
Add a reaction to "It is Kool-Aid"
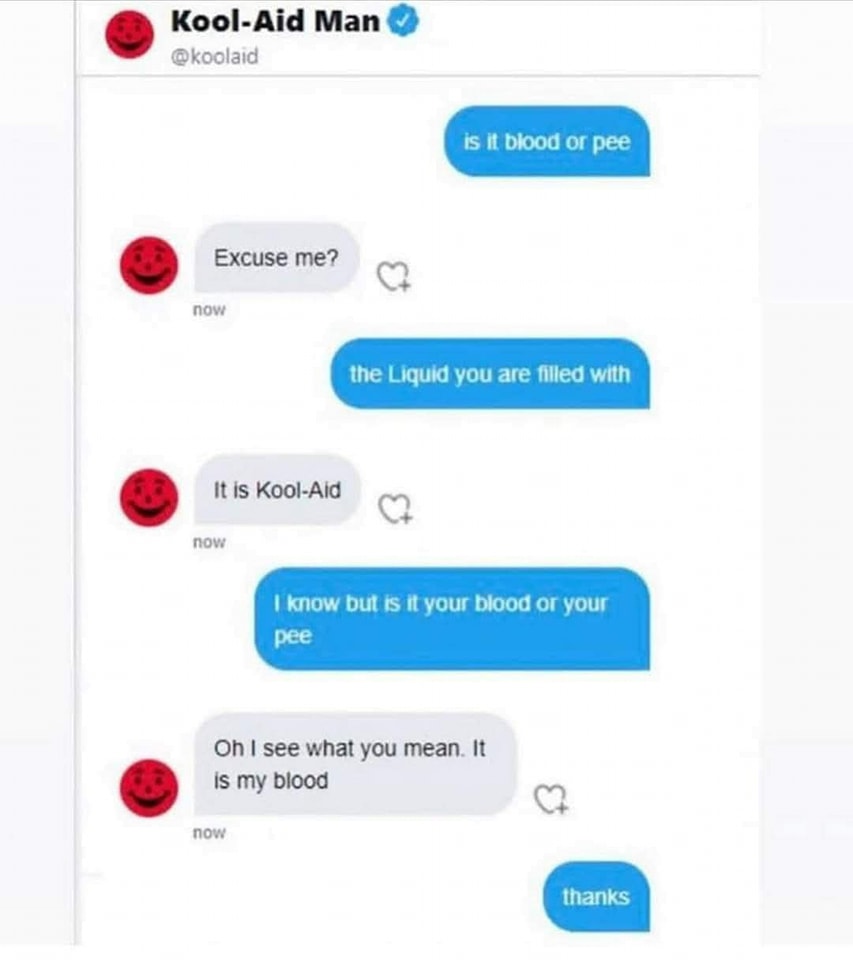(395, 509)
